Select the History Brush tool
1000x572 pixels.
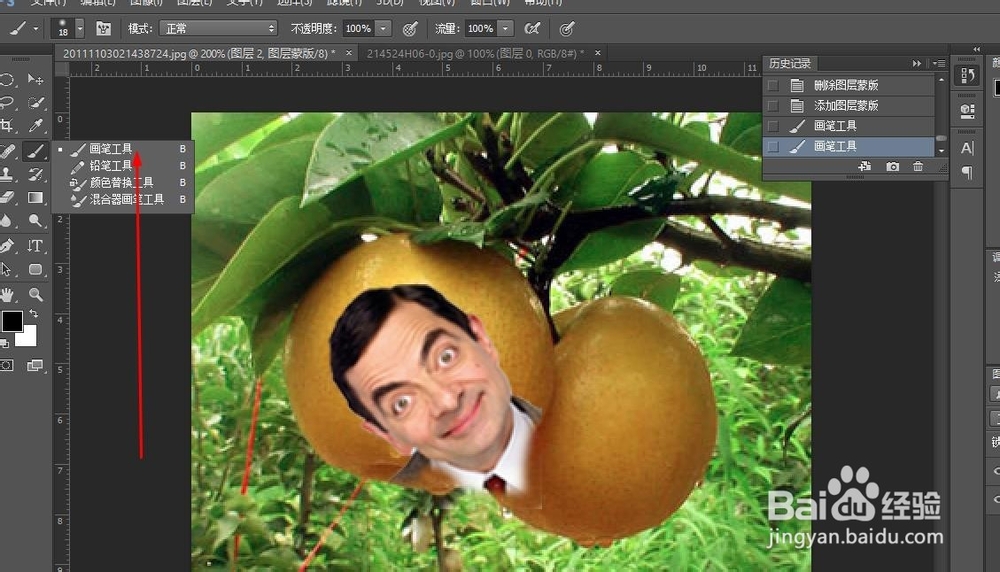pos(36,174)
